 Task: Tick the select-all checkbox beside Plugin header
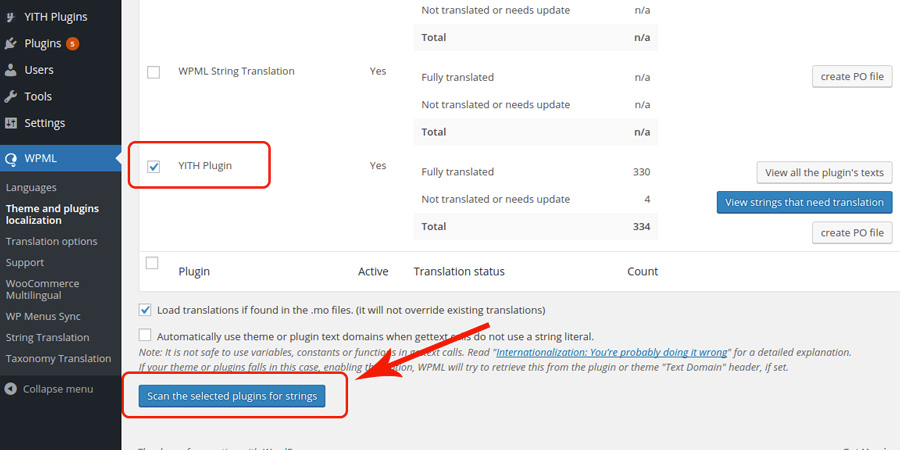(x=152, y=263)
